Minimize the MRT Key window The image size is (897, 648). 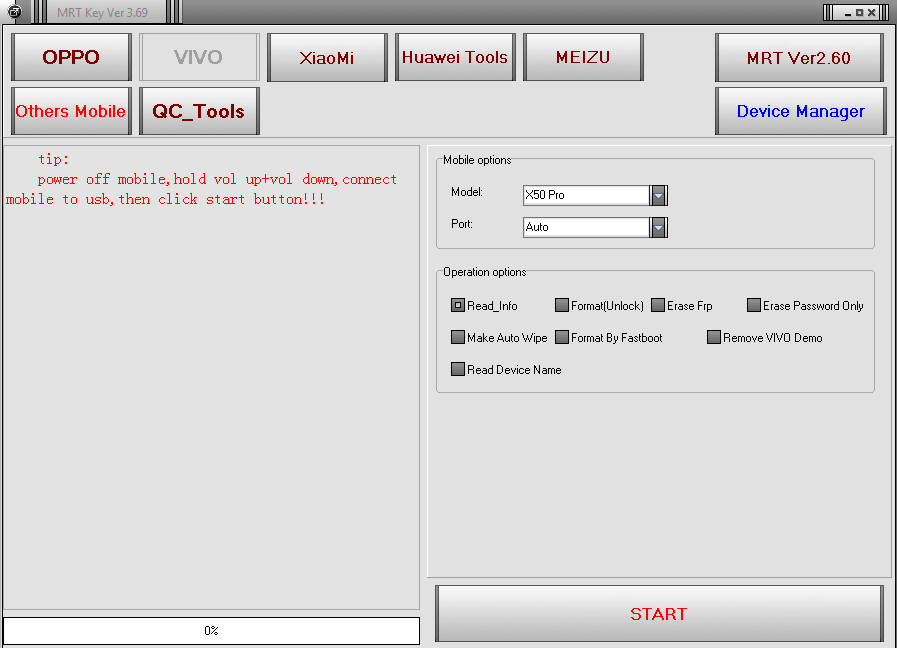(x=848, y=13)
